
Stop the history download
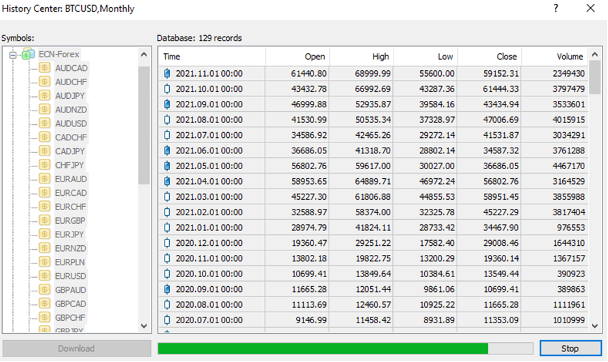[x=570, y=348]
